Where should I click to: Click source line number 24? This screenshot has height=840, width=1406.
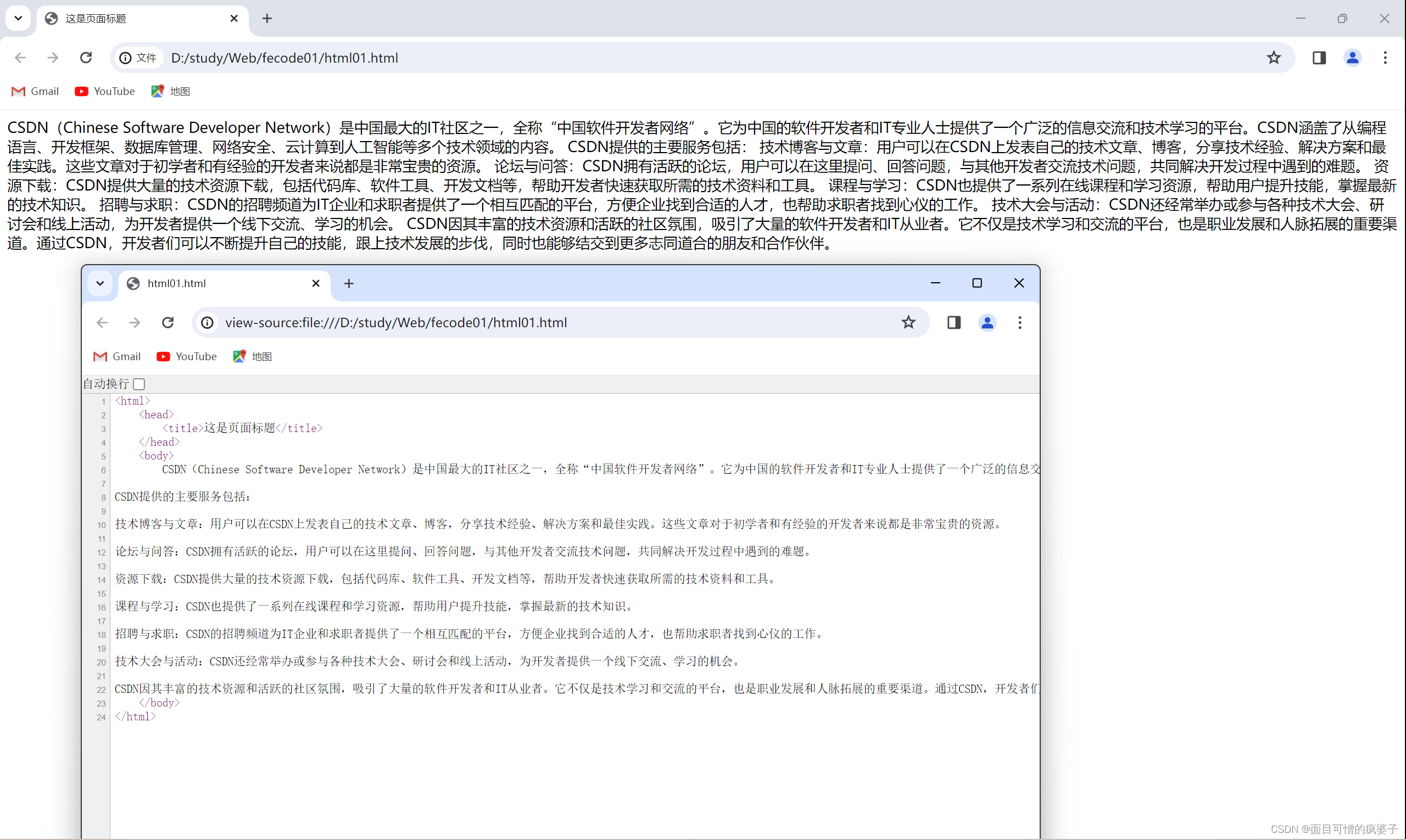[101, 717]
